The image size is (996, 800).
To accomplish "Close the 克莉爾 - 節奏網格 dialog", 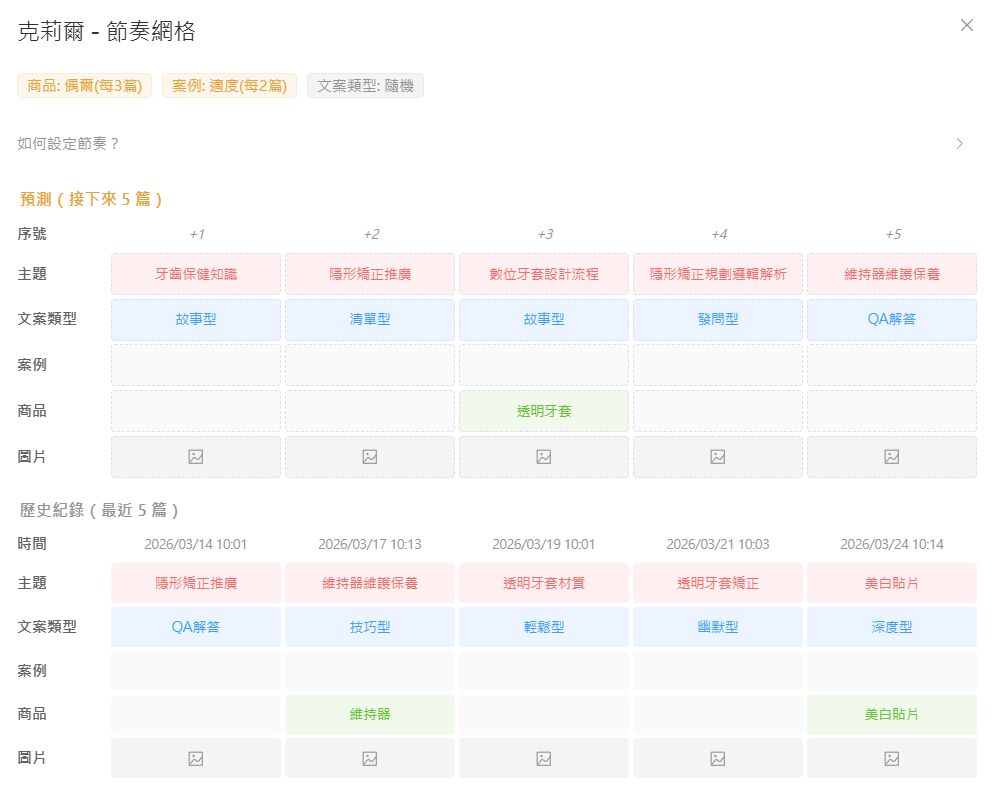I will [967, 25].
